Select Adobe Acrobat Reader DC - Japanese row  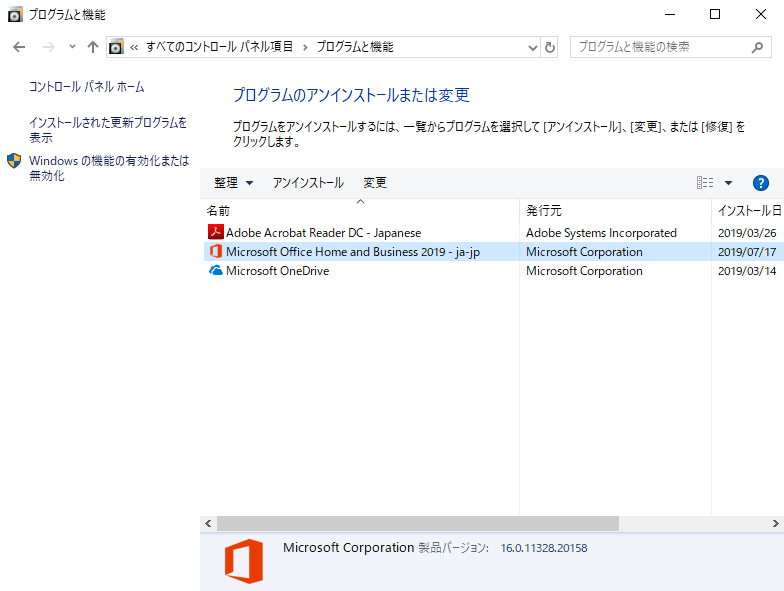click(x=494, y=232)
